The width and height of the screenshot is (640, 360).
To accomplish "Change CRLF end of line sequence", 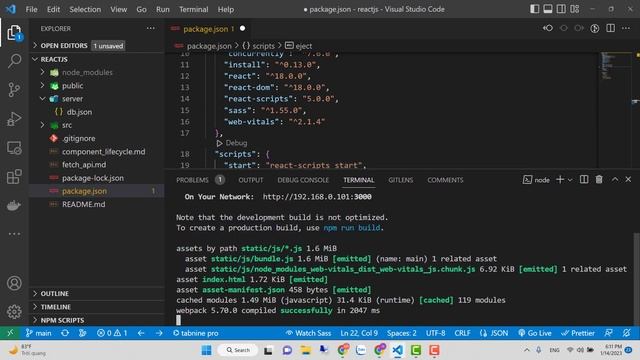I will coord(462,333).
